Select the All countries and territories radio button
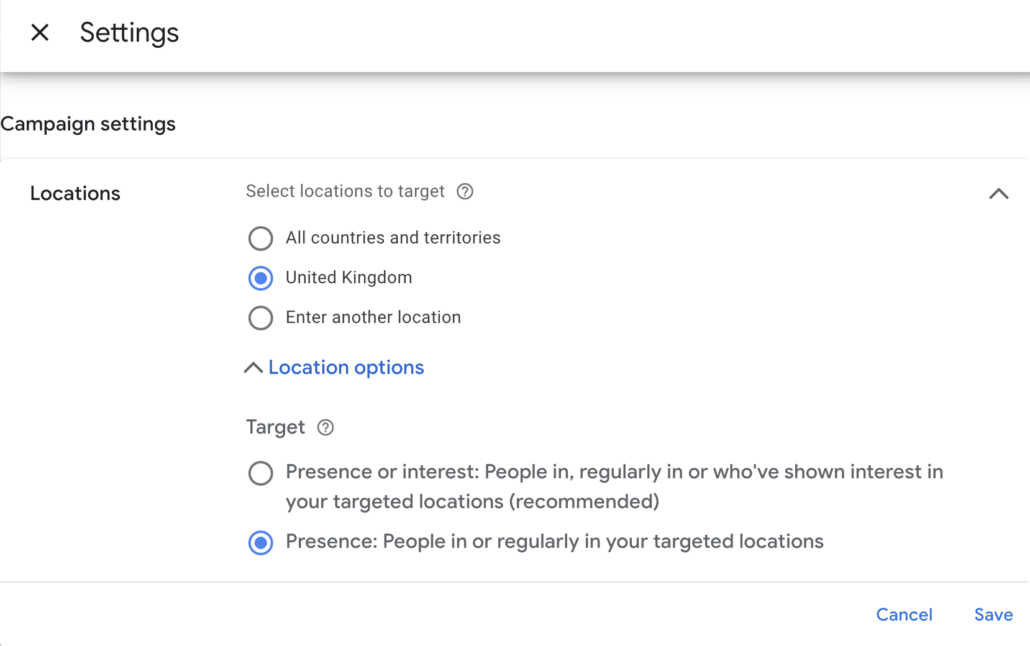This screenshot has width=1030, height=646. point(261,238)
